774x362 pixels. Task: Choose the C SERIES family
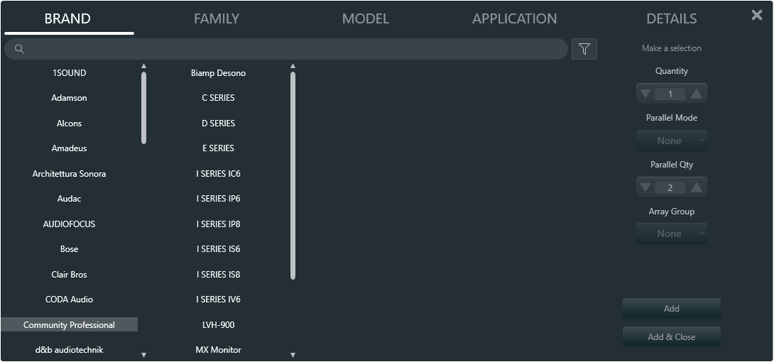pyautogui.click(x=218, y=98)
